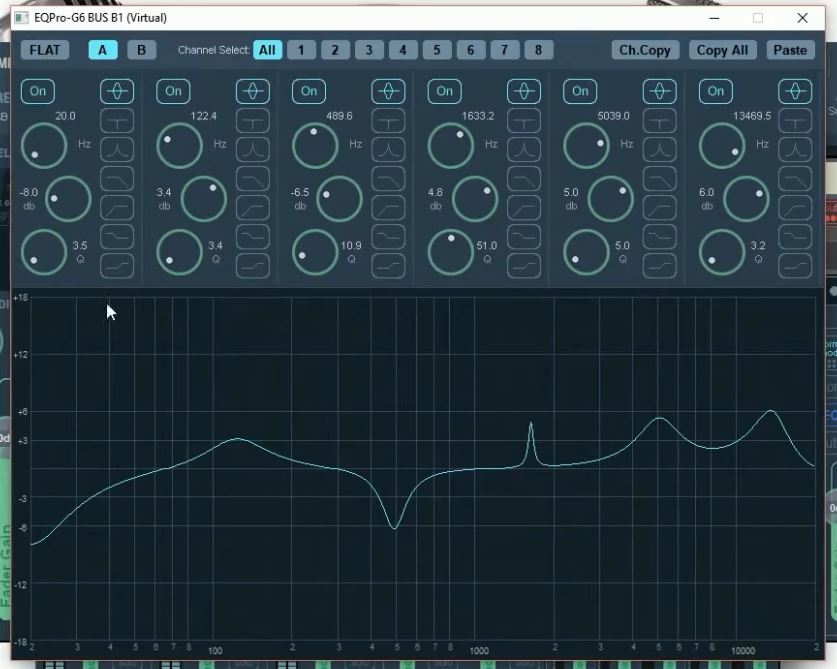Select the All channels button

coord(266,48)
